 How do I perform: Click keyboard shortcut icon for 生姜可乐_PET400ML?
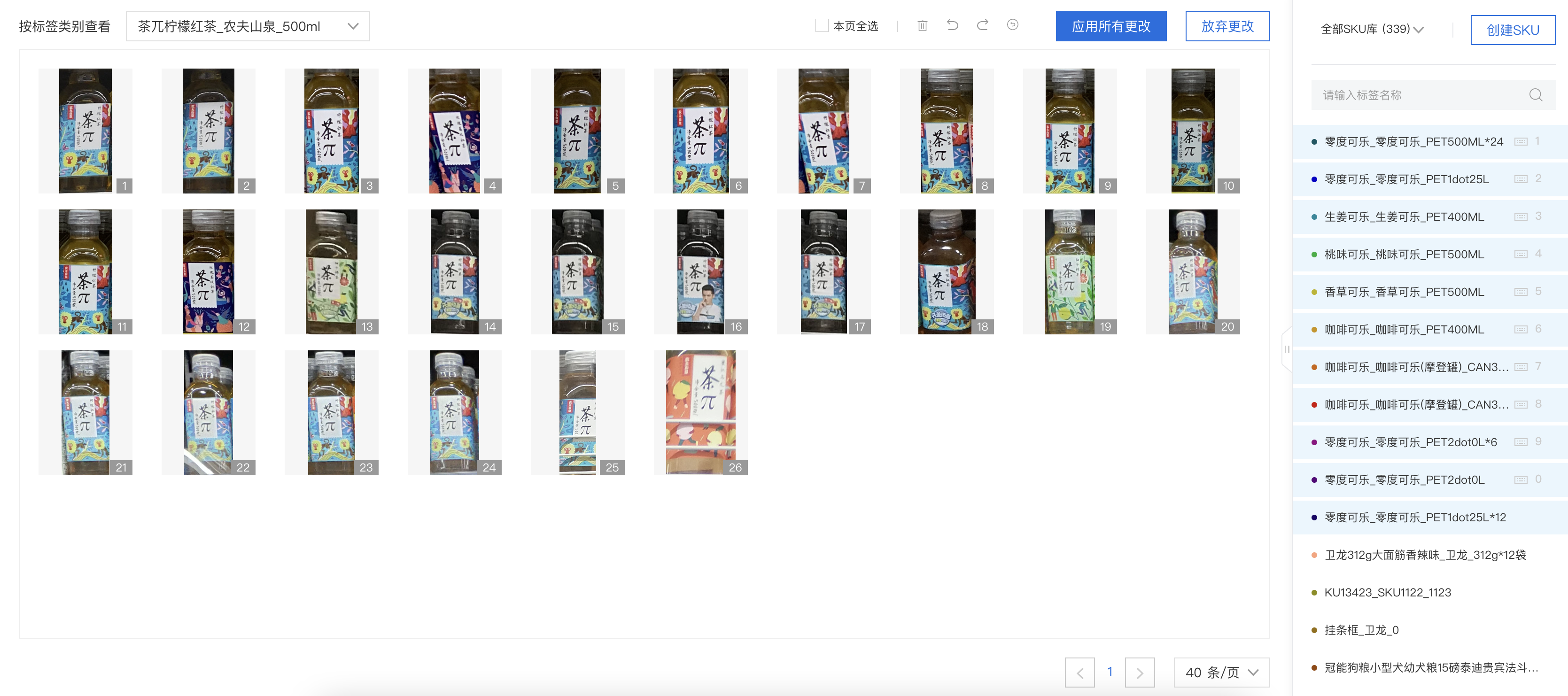point(1521,217)
